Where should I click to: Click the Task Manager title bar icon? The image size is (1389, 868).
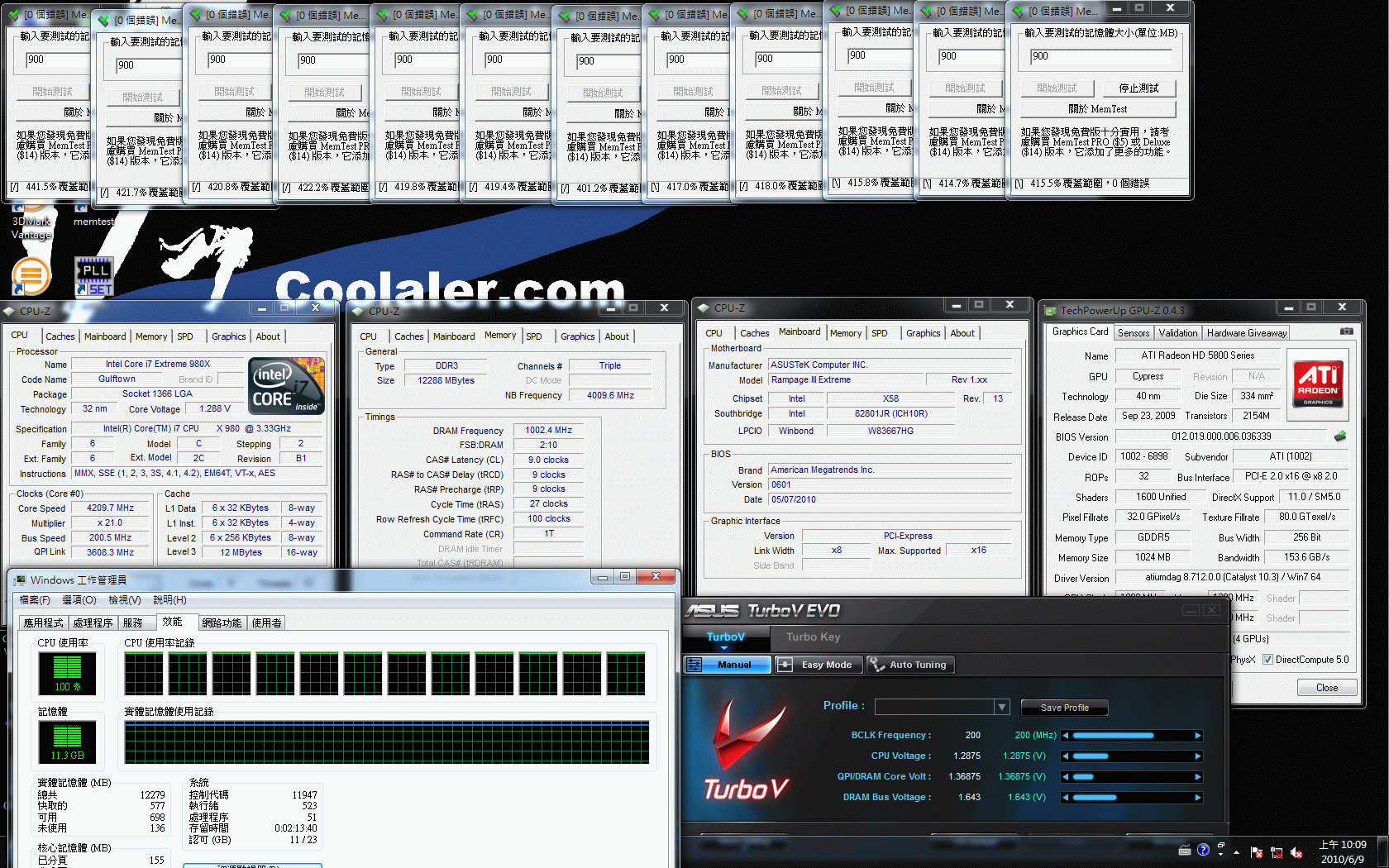(19, 579)
